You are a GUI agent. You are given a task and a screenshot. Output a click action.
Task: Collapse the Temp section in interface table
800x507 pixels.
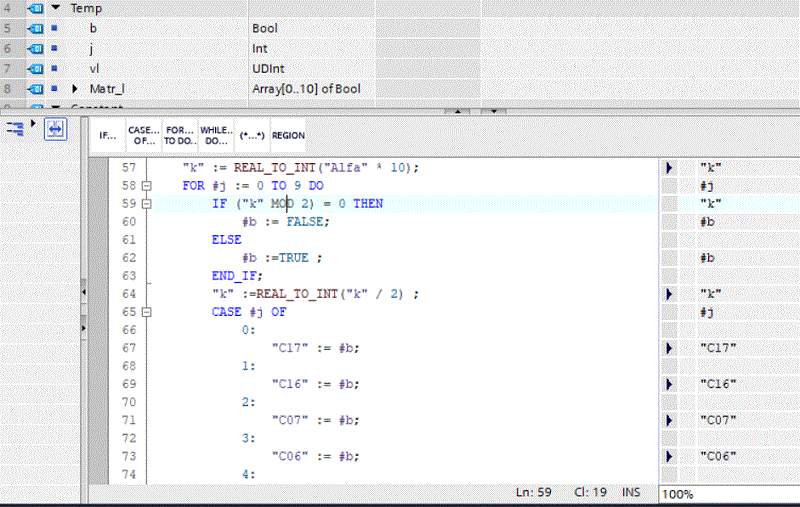point(55,8)
